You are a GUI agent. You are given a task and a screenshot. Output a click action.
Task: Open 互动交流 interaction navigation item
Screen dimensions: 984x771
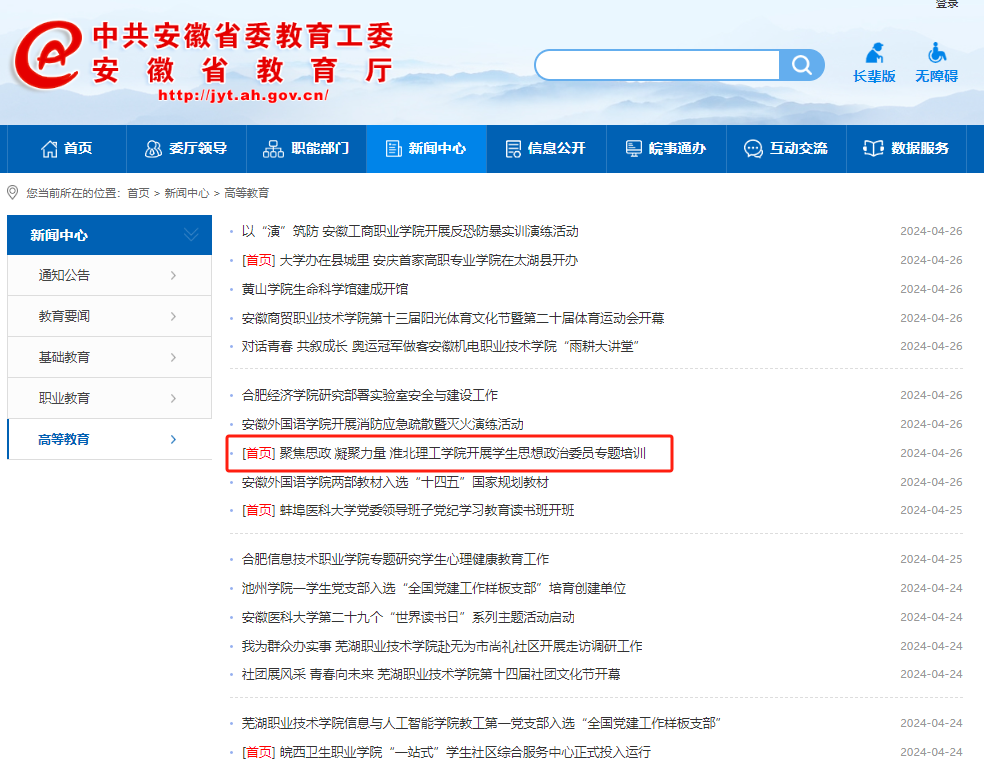pos(786,148)
